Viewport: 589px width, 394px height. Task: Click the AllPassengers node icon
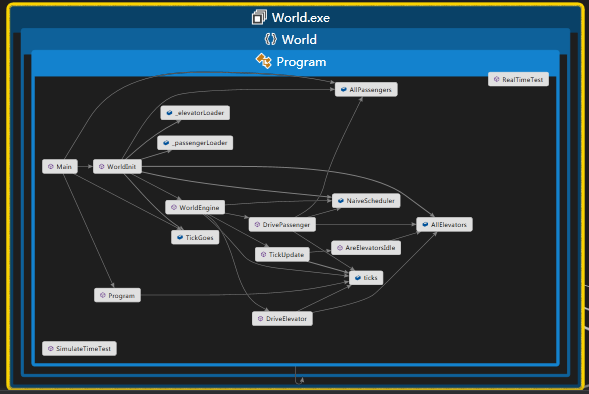343,89
